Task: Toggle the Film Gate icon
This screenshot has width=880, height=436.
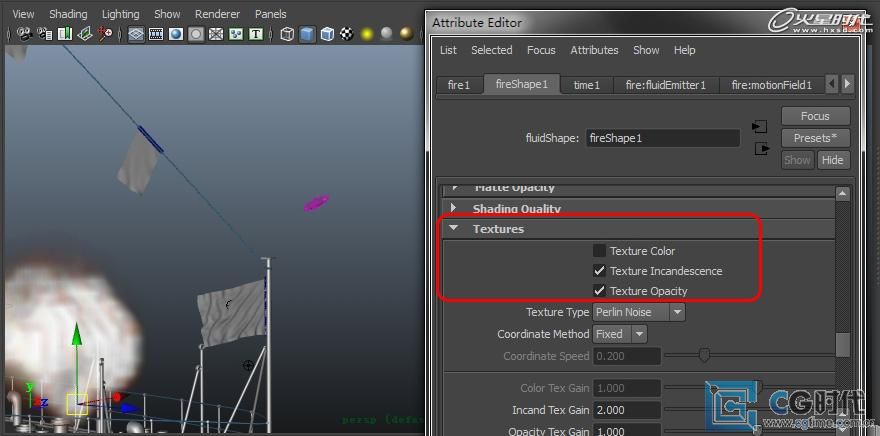Action: [x=156, y=34]
